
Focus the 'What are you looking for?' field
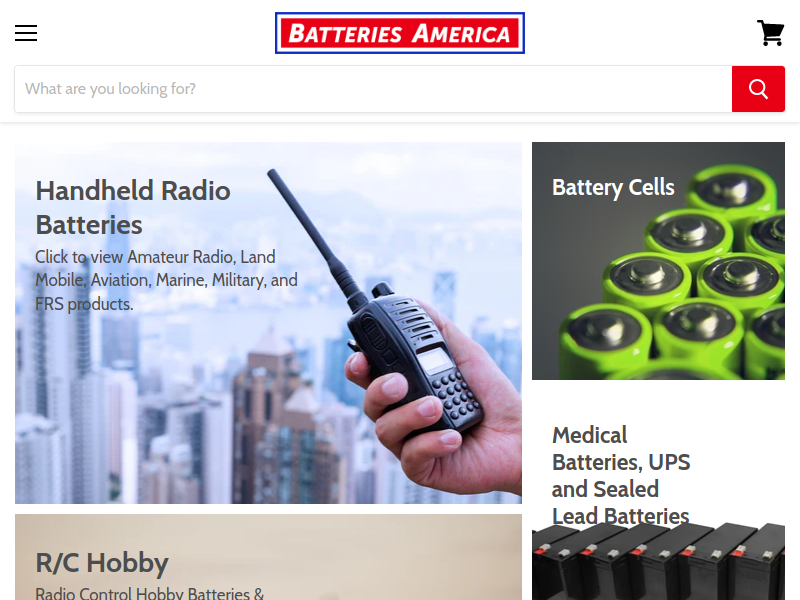click(x=373, y=89)
